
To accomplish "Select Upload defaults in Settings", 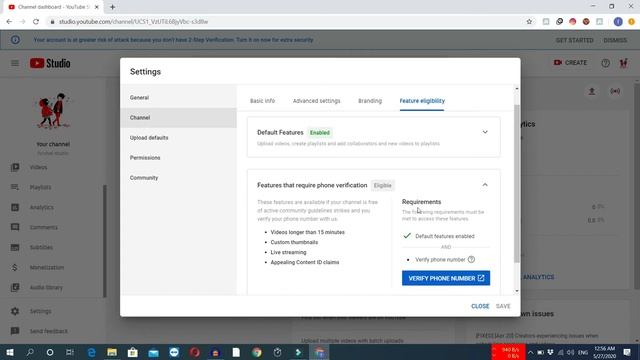I will click(x=178, y=138).
